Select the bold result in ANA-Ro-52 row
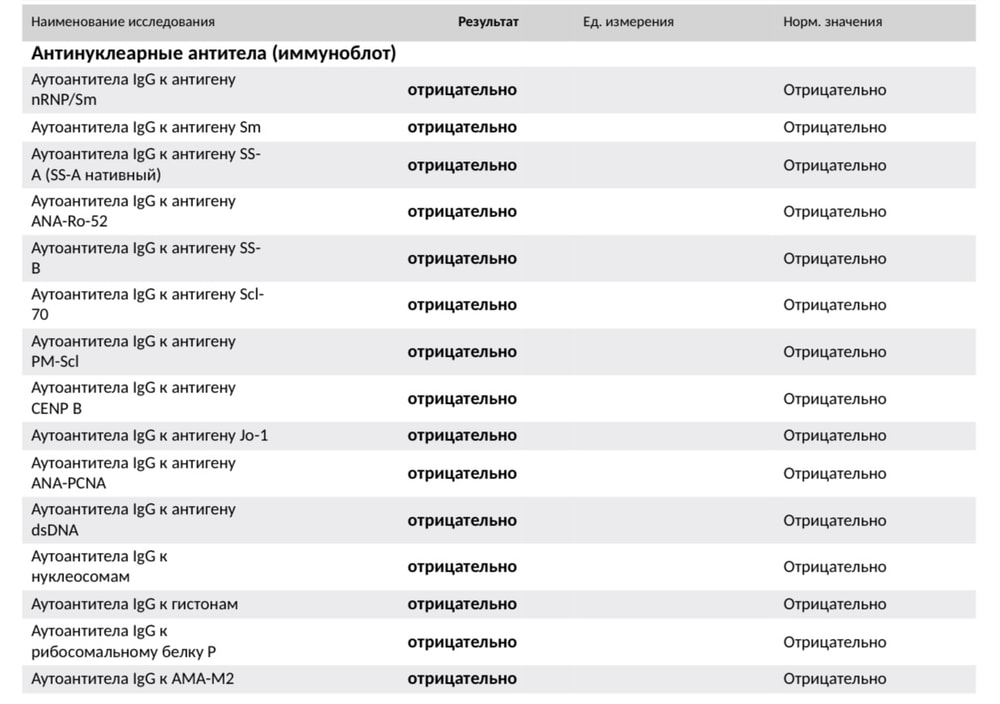1000x704 pixels. (x=462, y=212)
